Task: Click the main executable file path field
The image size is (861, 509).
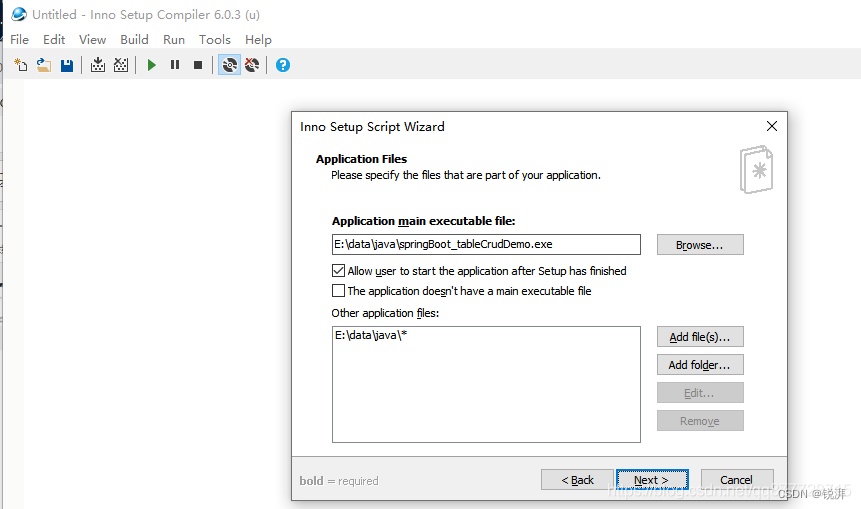Action: point(486,244)
